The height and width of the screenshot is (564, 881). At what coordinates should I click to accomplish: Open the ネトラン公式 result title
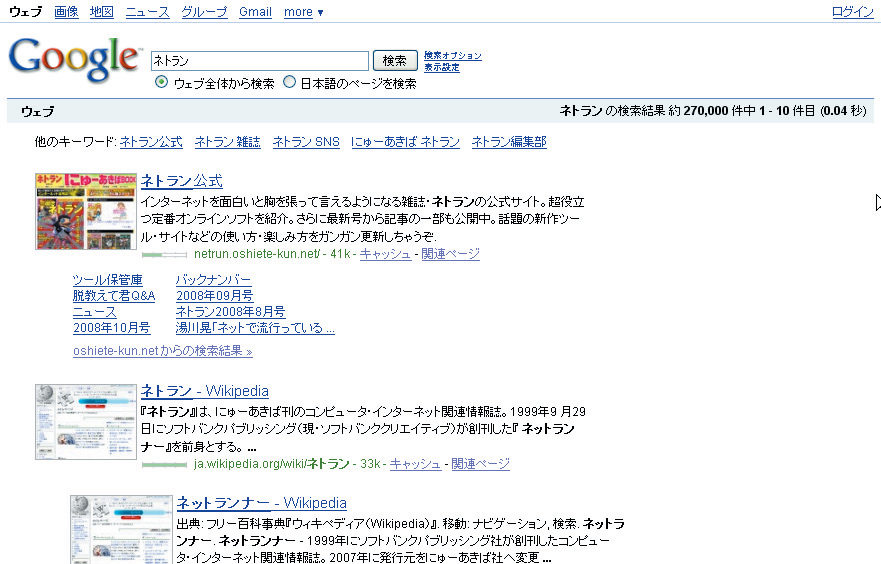(181, 181)
